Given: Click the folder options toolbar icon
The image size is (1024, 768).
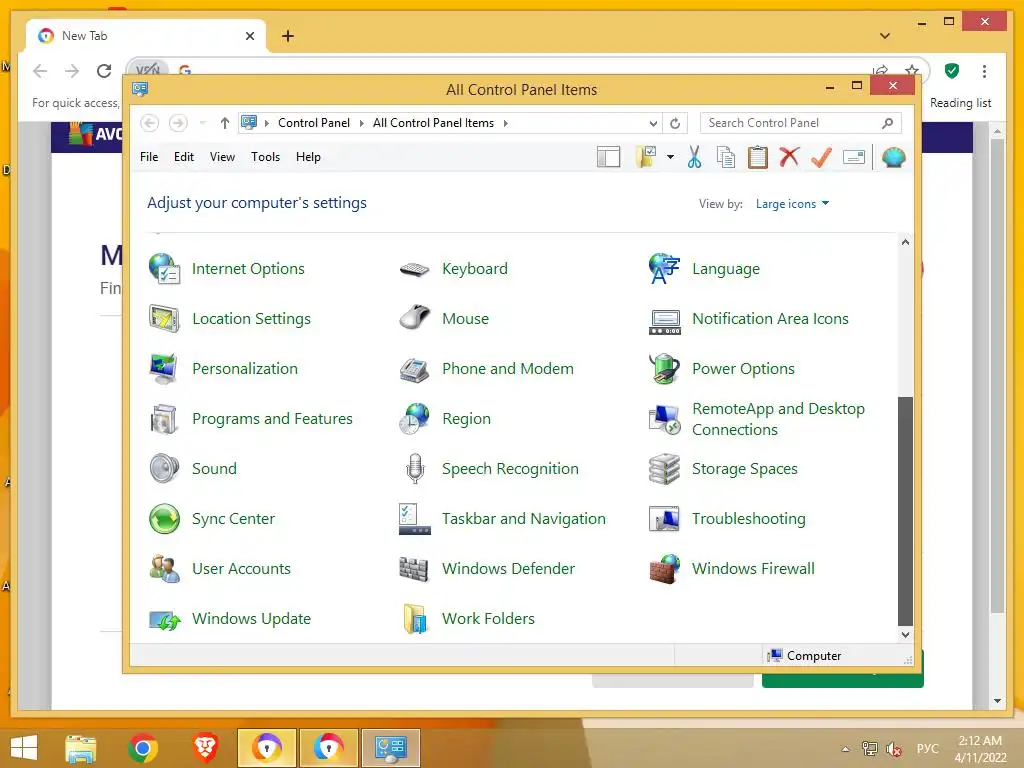Looking at the screenshot, I should tap(645, 157).
